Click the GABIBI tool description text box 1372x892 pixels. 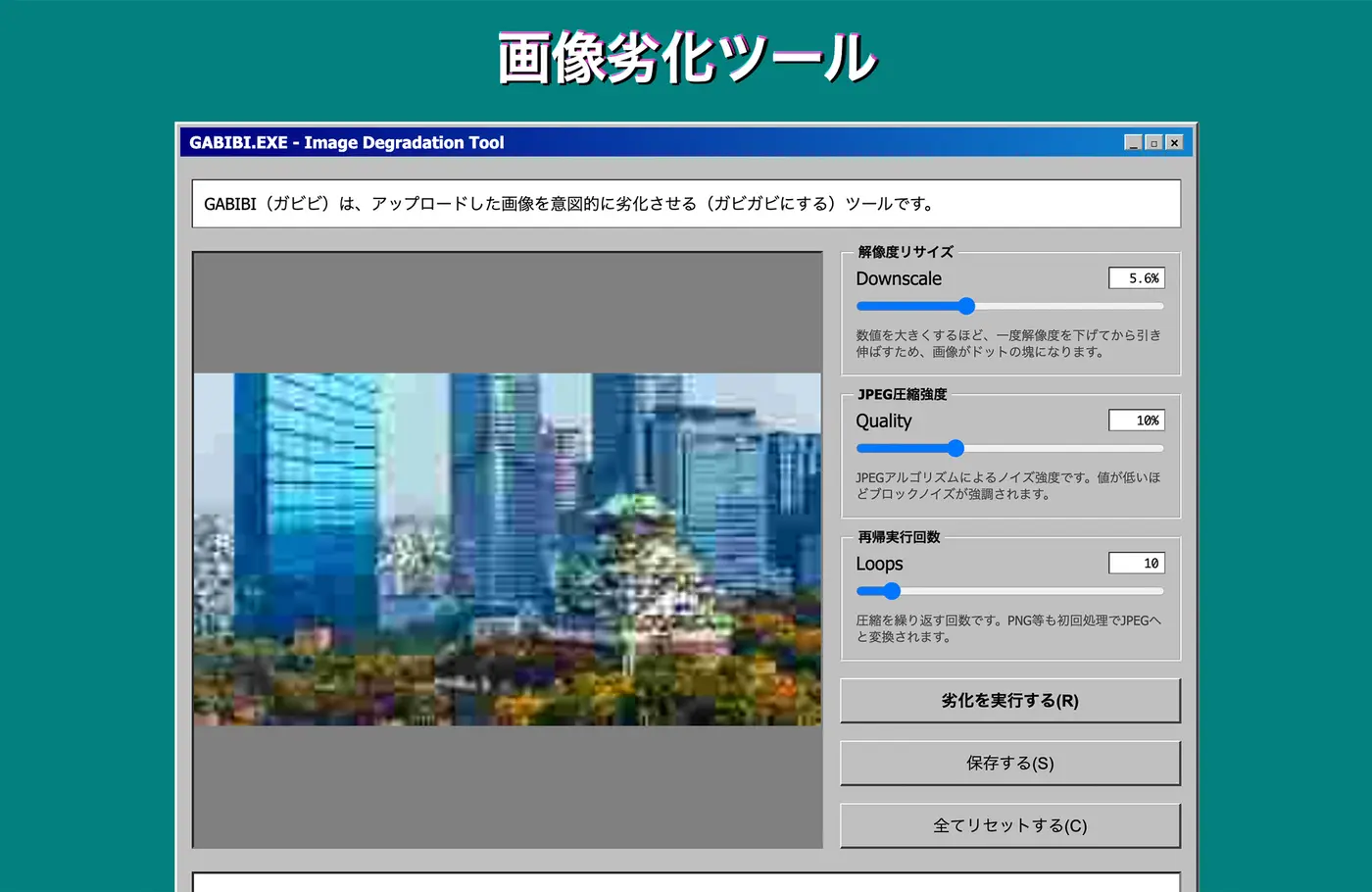coord(686,203)
